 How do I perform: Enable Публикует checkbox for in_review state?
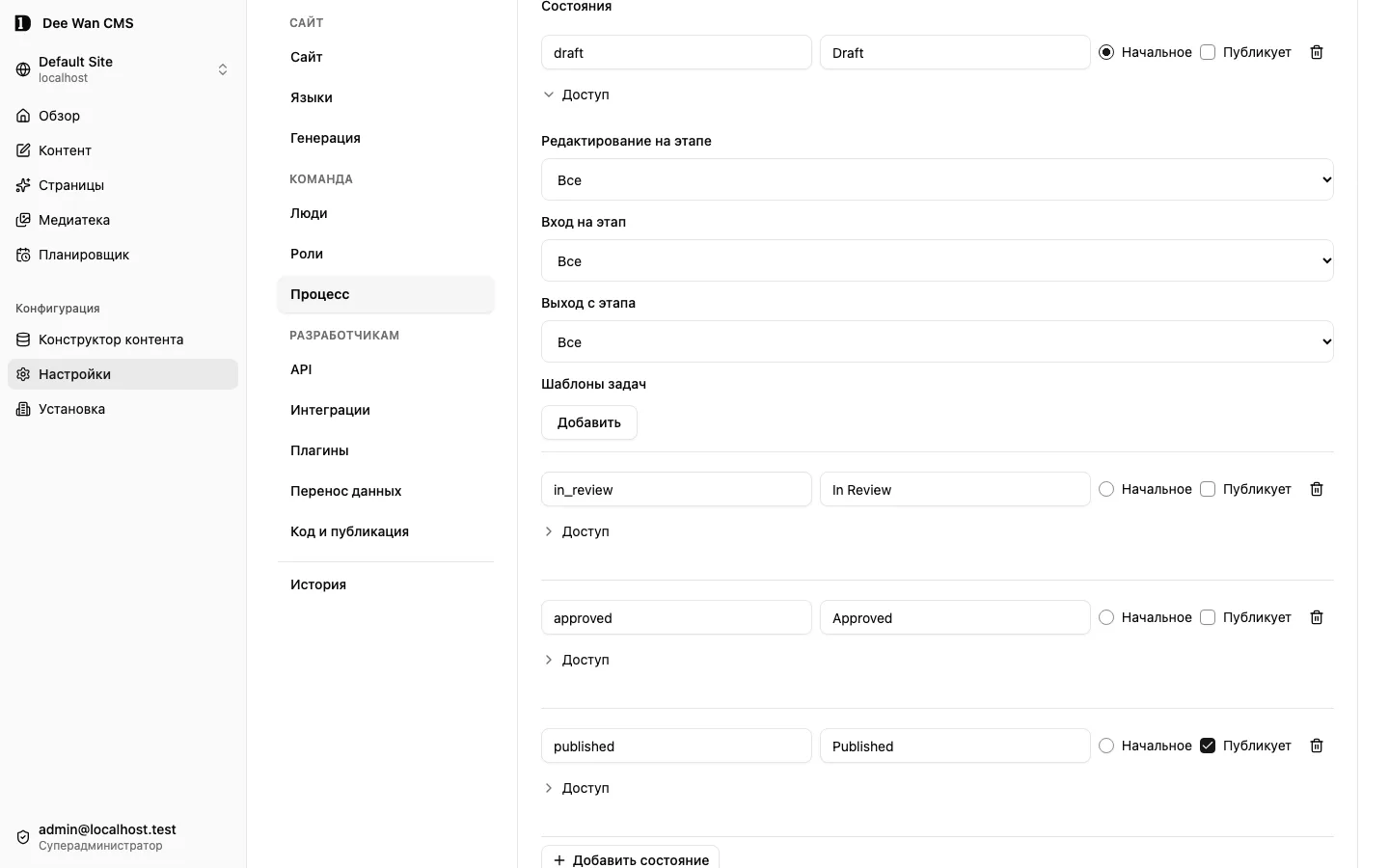tap(1208, 489)
